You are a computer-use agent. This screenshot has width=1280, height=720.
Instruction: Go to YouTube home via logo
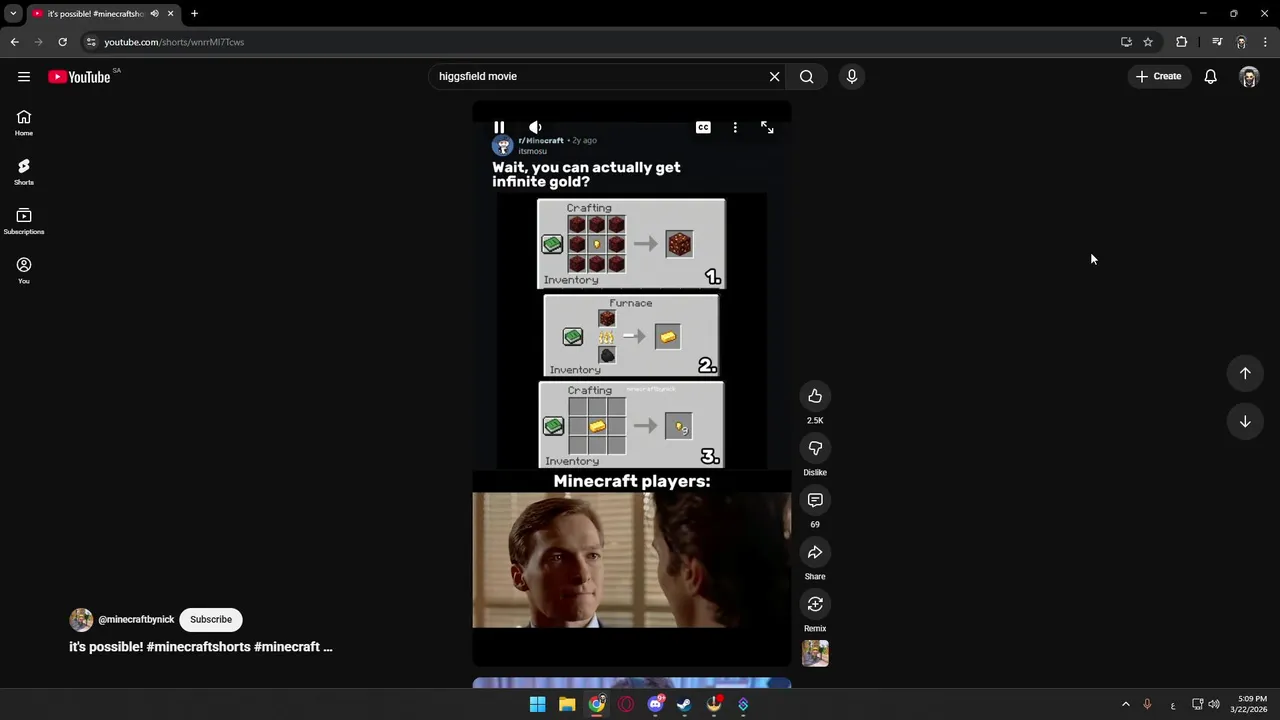click(x=79, y=77)
